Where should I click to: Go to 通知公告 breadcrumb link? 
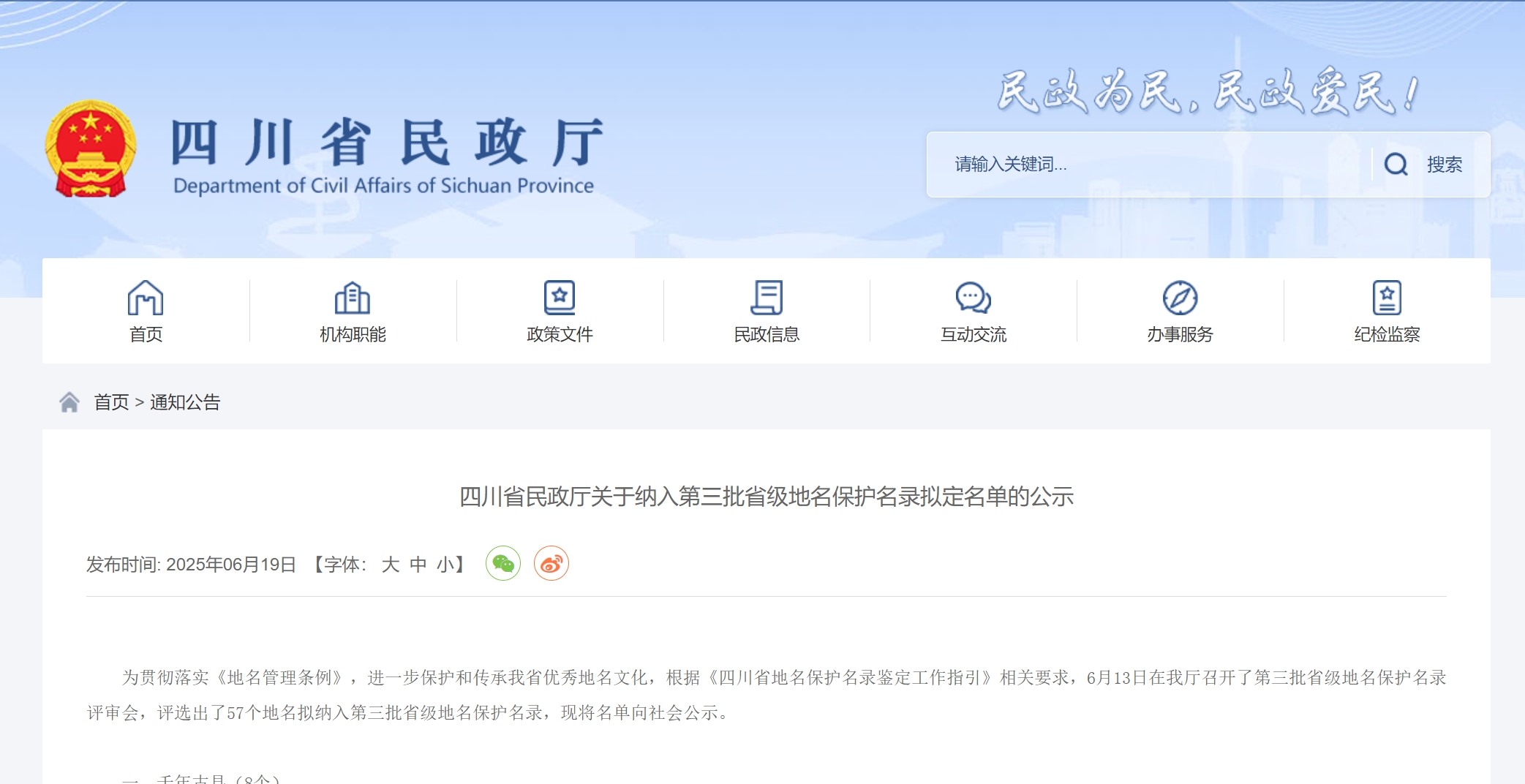185,402
